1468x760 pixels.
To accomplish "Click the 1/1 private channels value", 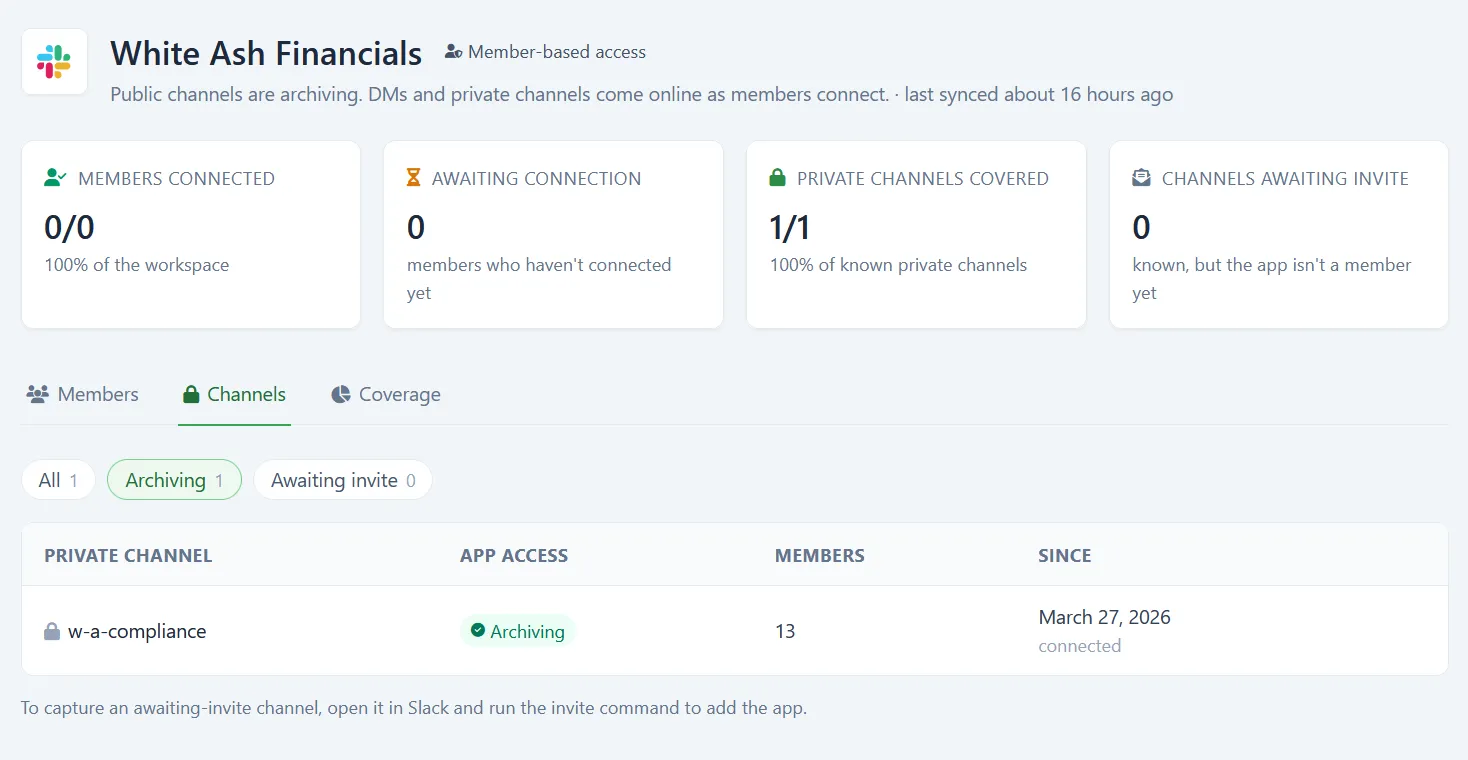I will 790,227.
